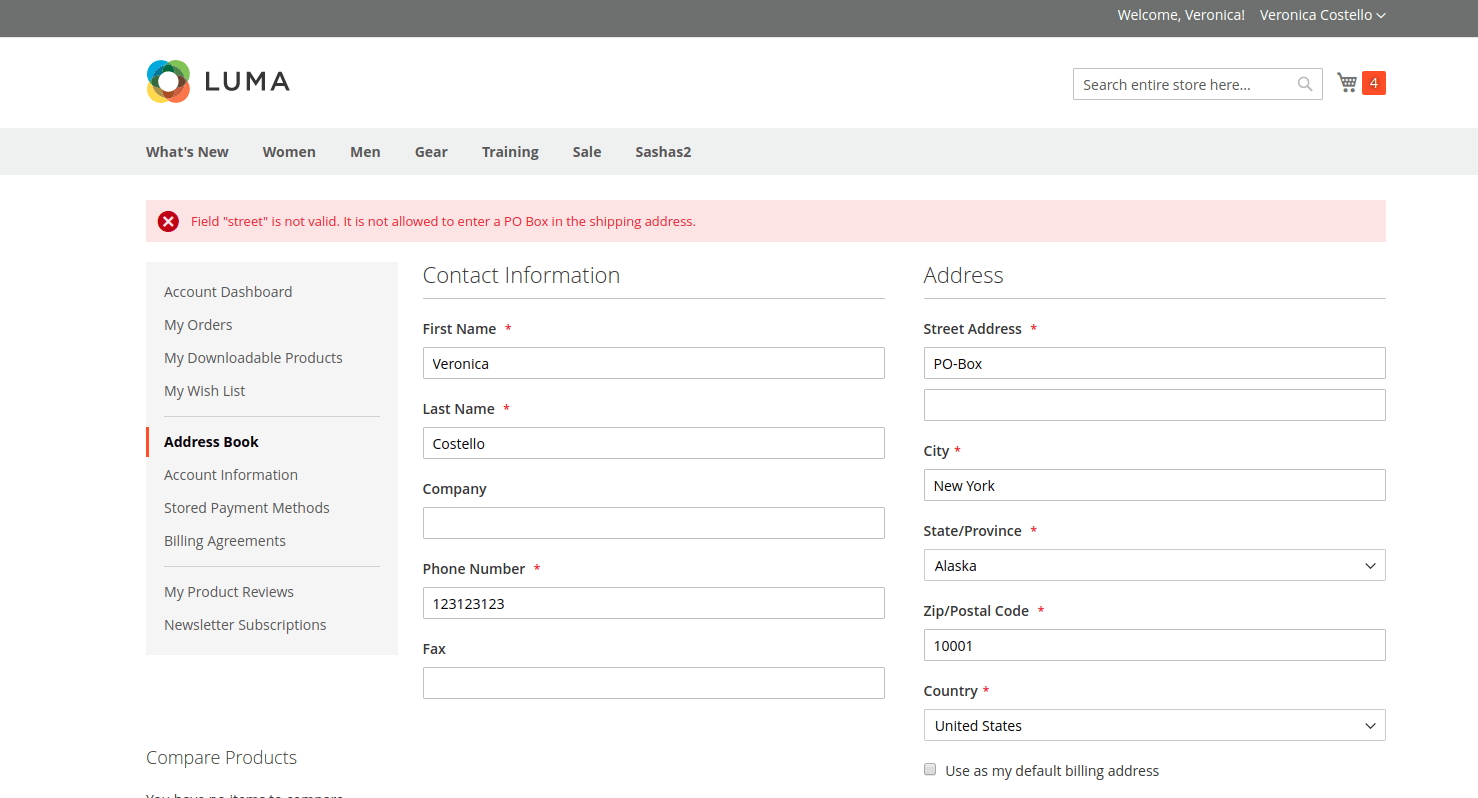Expand the Veronica Costello account menu
The height and width of the screenshot is (798, 1478).
[1322, 15]
